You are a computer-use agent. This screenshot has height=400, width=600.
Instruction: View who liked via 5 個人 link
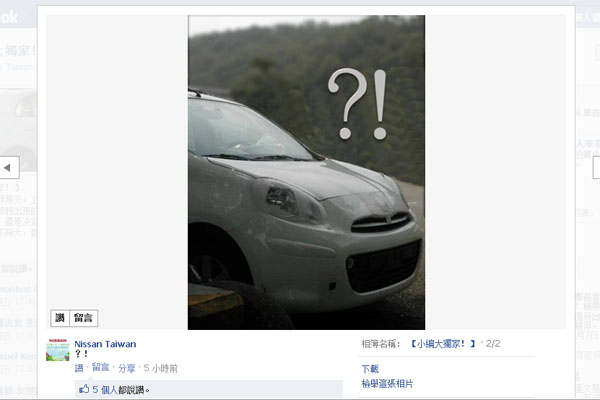pyautogui.click(x=104, y=390)
